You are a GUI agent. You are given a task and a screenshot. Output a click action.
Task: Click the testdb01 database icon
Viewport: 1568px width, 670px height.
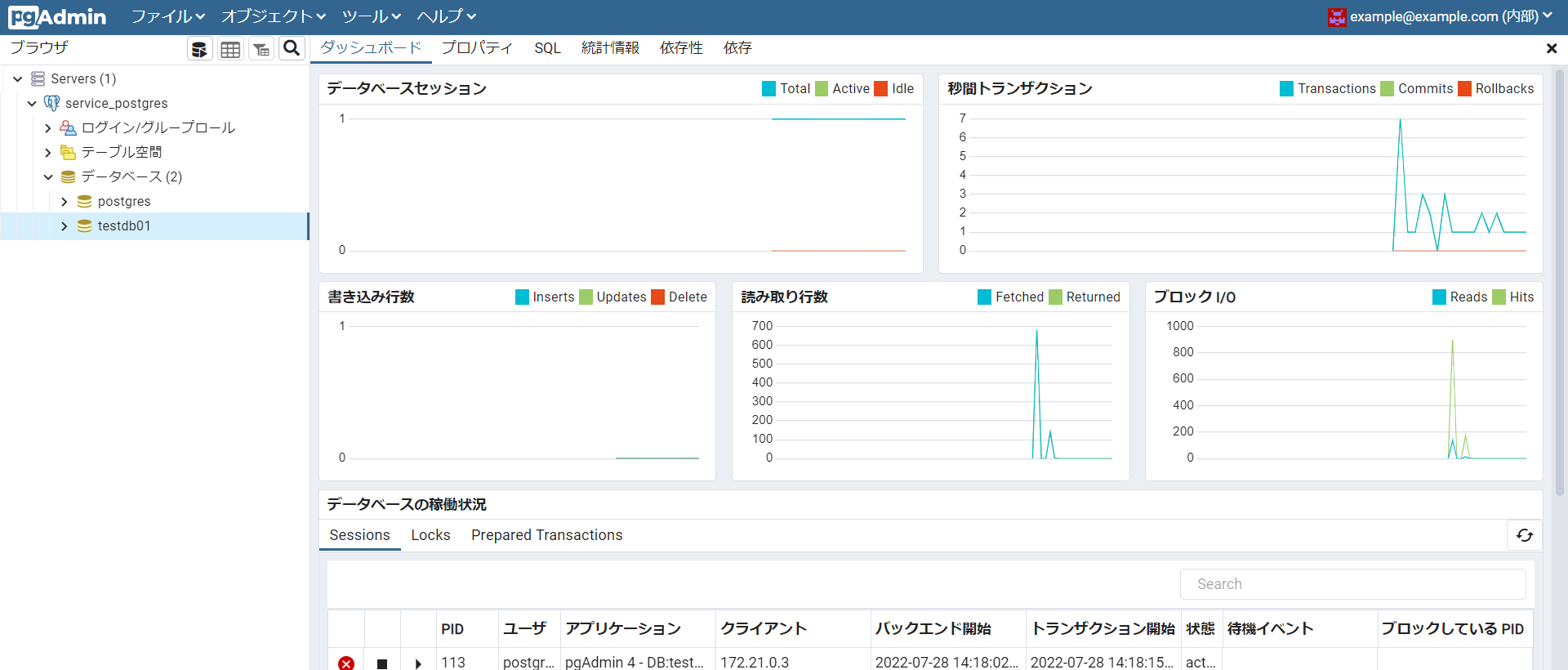coord(84,226)
